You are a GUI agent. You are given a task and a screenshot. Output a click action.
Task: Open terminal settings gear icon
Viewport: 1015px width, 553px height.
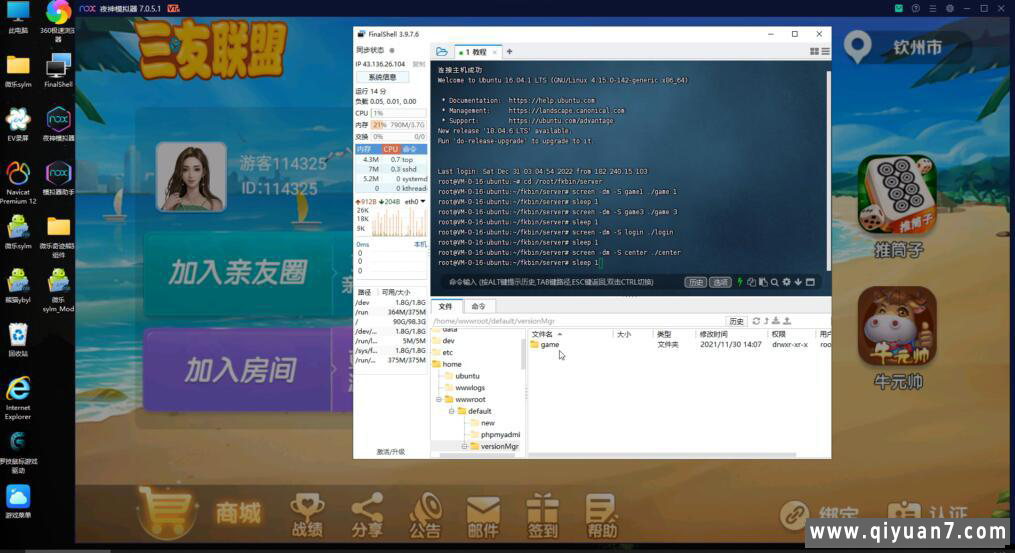tap(787, 282)
